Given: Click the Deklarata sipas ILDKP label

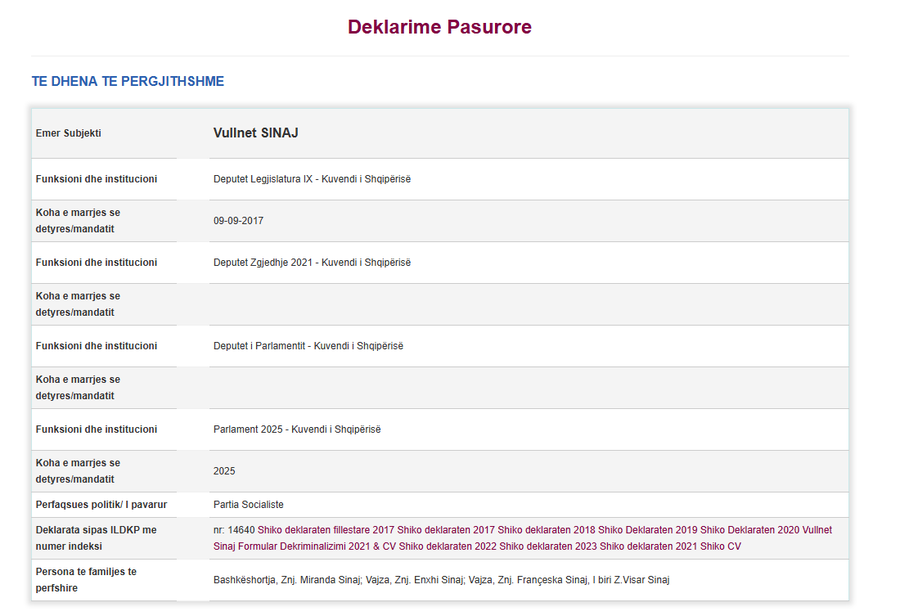Looking at the screenshot, I should click(96, 538).
